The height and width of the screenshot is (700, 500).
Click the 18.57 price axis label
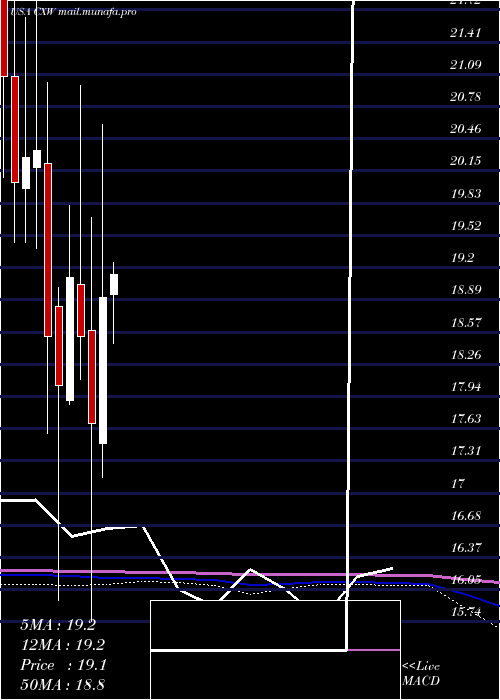click(x=466, y=322)
